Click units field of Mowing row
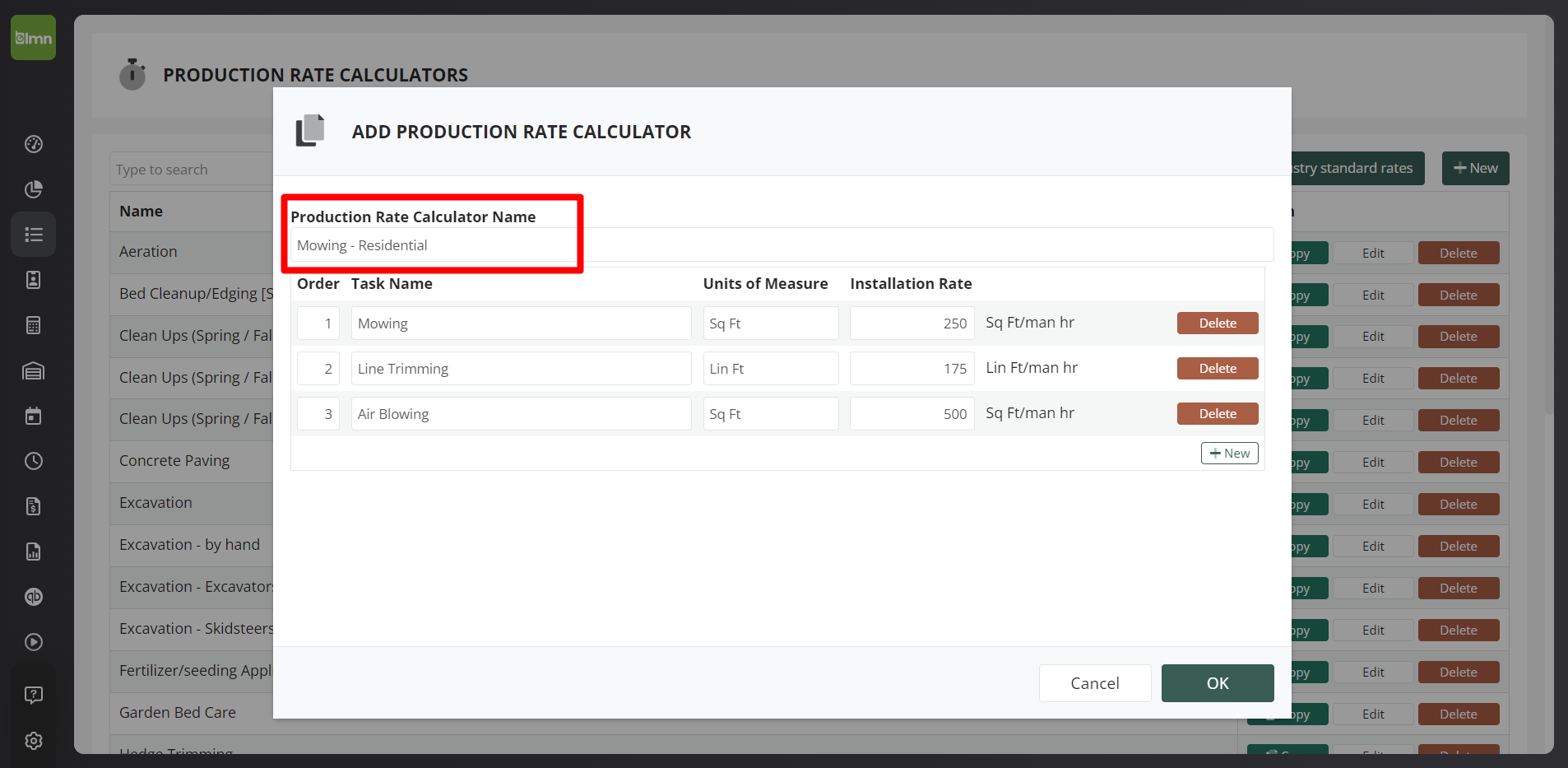The height and width of the screenshot is (768, 1568). 771,323
